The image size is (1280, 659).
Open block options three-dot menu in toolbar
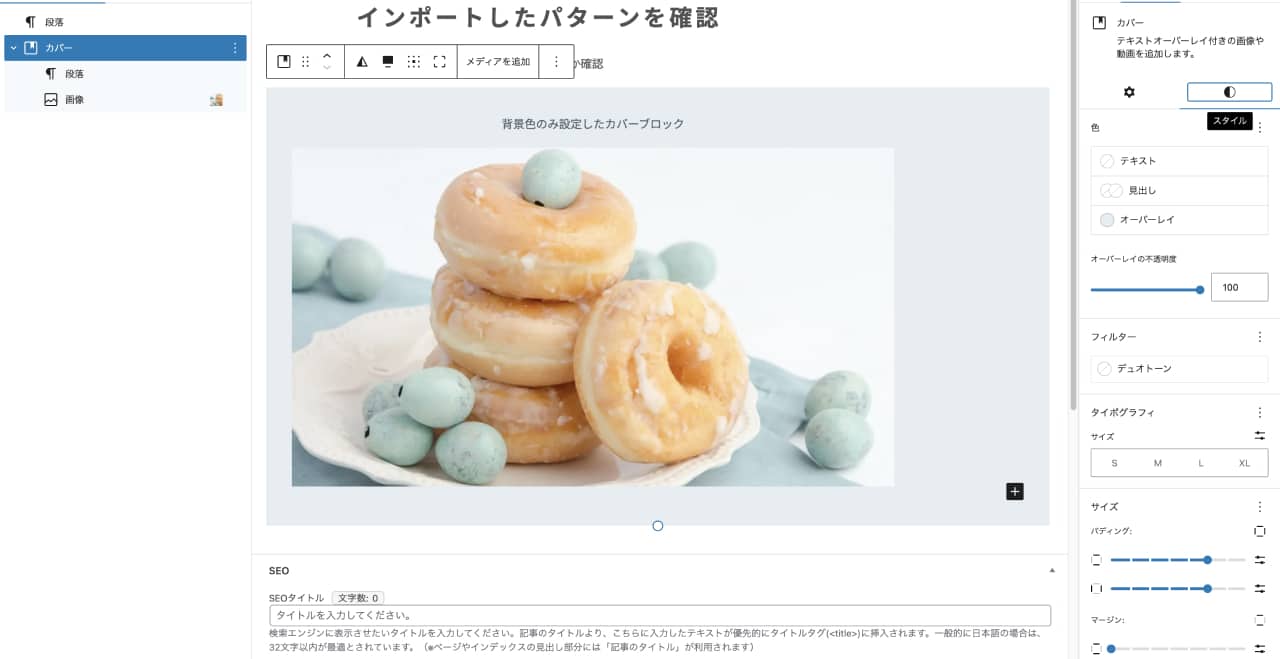556,62
